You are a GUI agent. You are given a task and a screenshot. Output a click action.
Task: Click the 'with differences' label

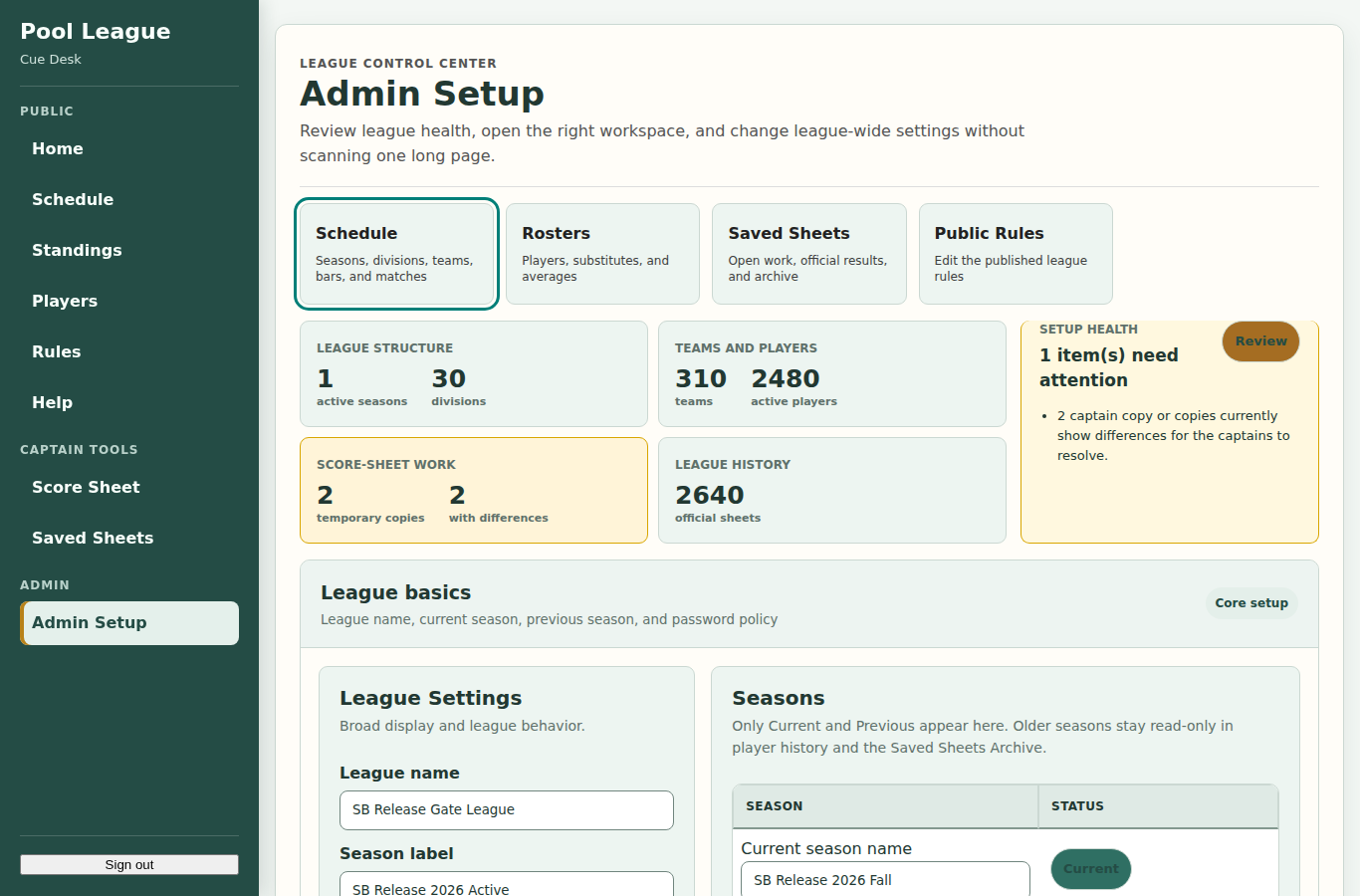(499, 518)
